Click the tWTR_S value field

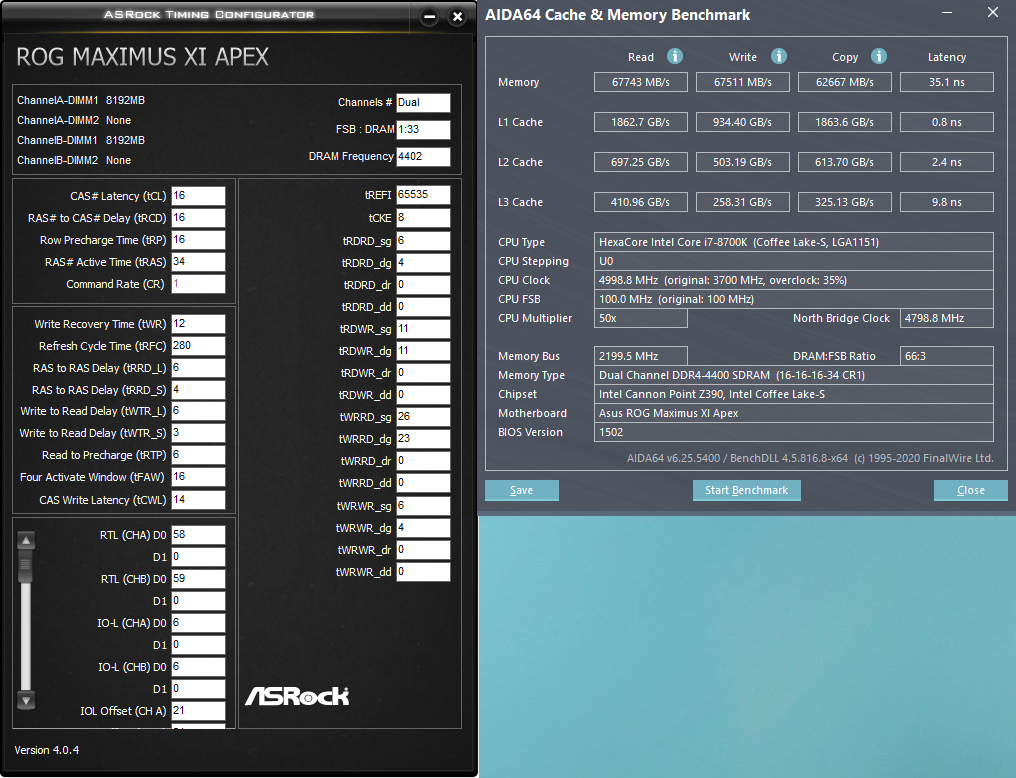(198, 433)
